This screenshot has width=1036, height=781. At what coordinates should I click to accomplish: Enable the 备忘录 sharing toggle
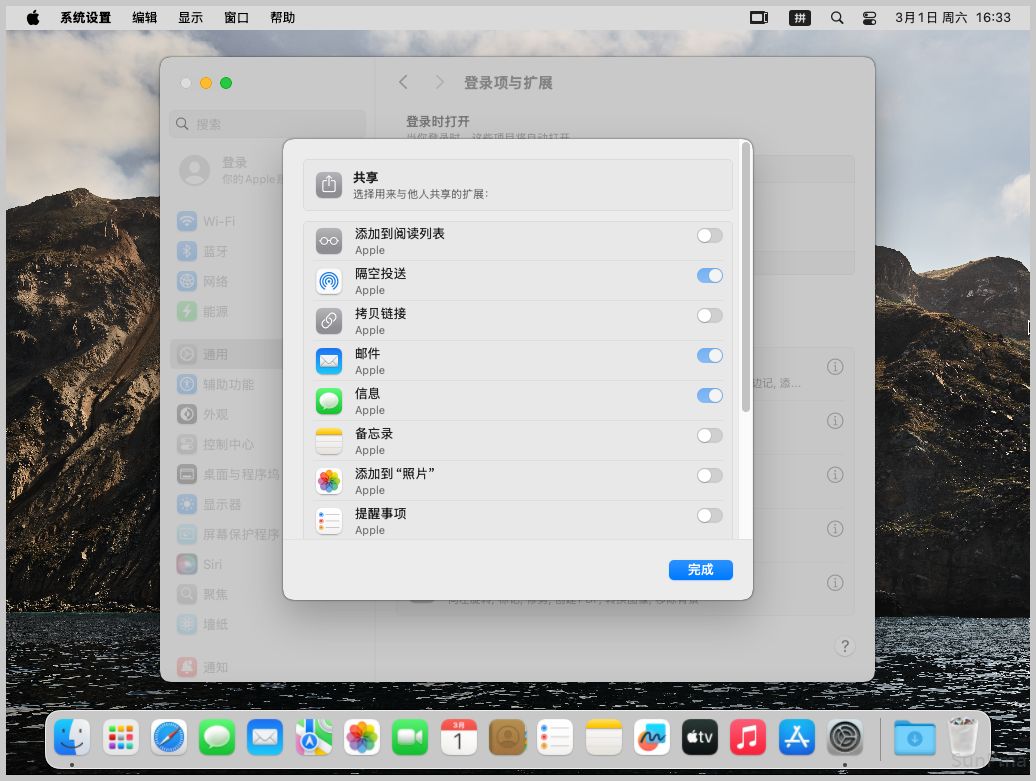pyautogui.click(x=709, y=436)
